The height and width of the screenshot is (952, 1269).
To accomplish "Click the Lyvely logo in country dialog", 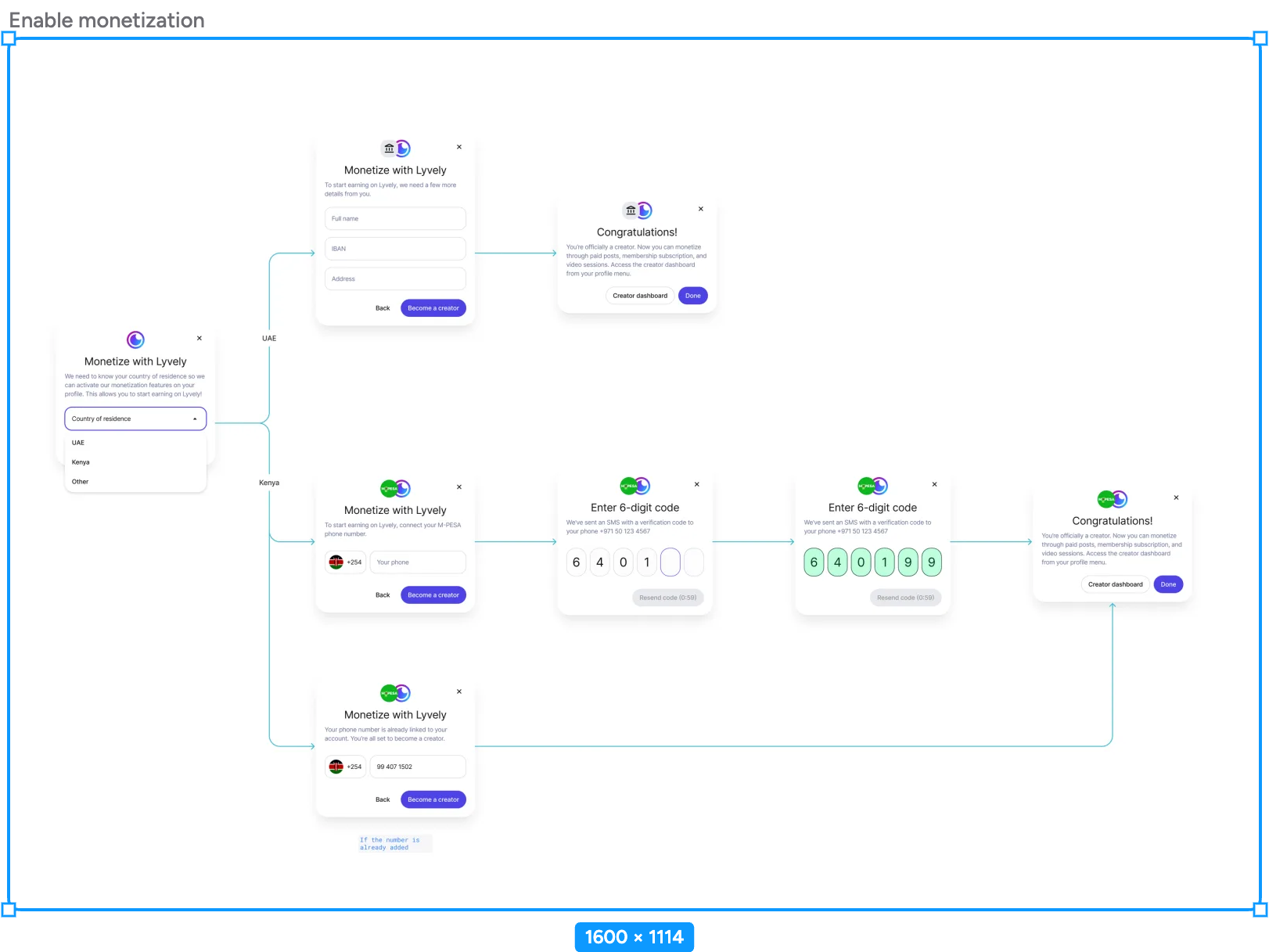I will point(135,339).
